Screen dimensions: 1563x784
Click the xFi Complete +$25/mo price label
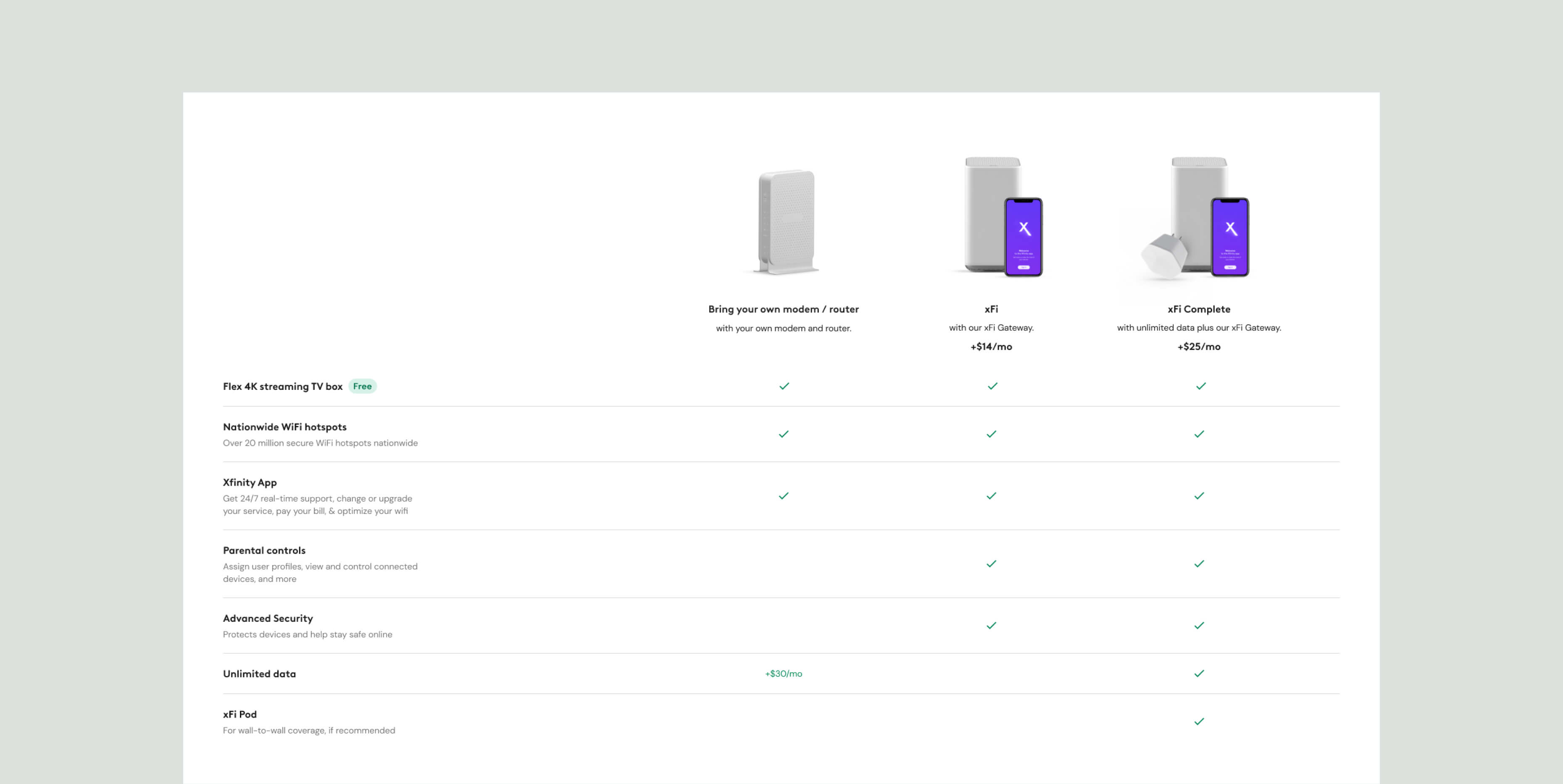point(1198,347)
